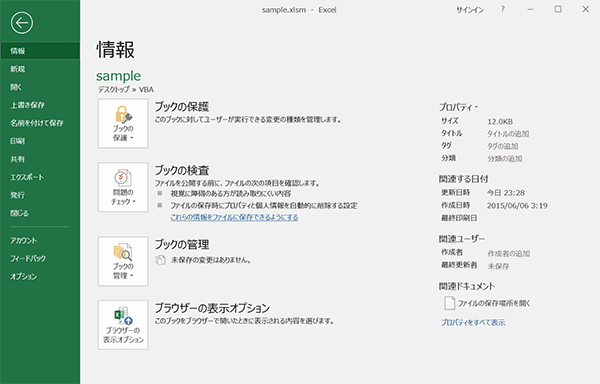Viewport: 600px width, 384px height.
Task: Click the 未保存 last modified by value
Action: pyautogui.click(x=498, y=266)
